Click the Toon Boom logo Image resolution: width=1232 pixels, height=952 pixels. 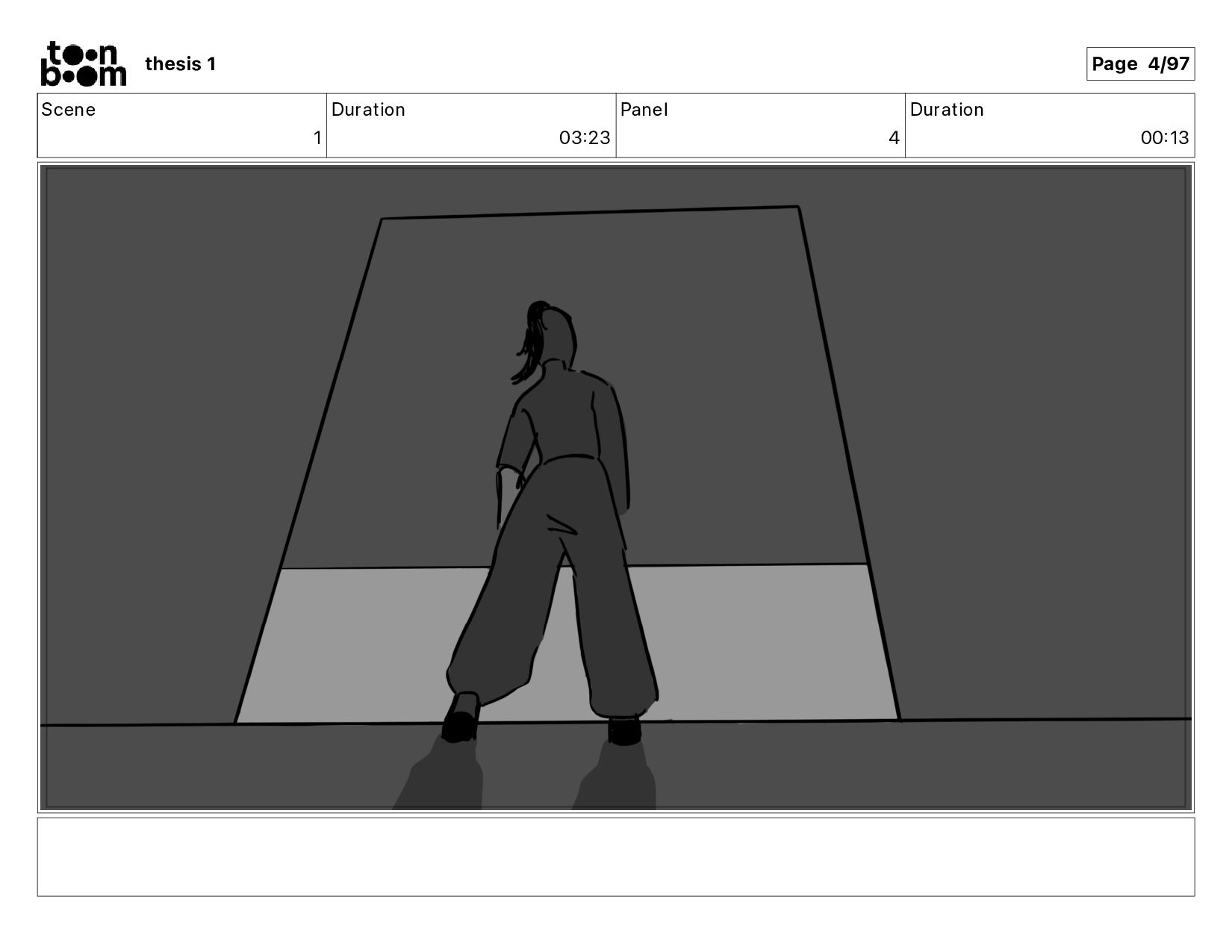(83, 63)
